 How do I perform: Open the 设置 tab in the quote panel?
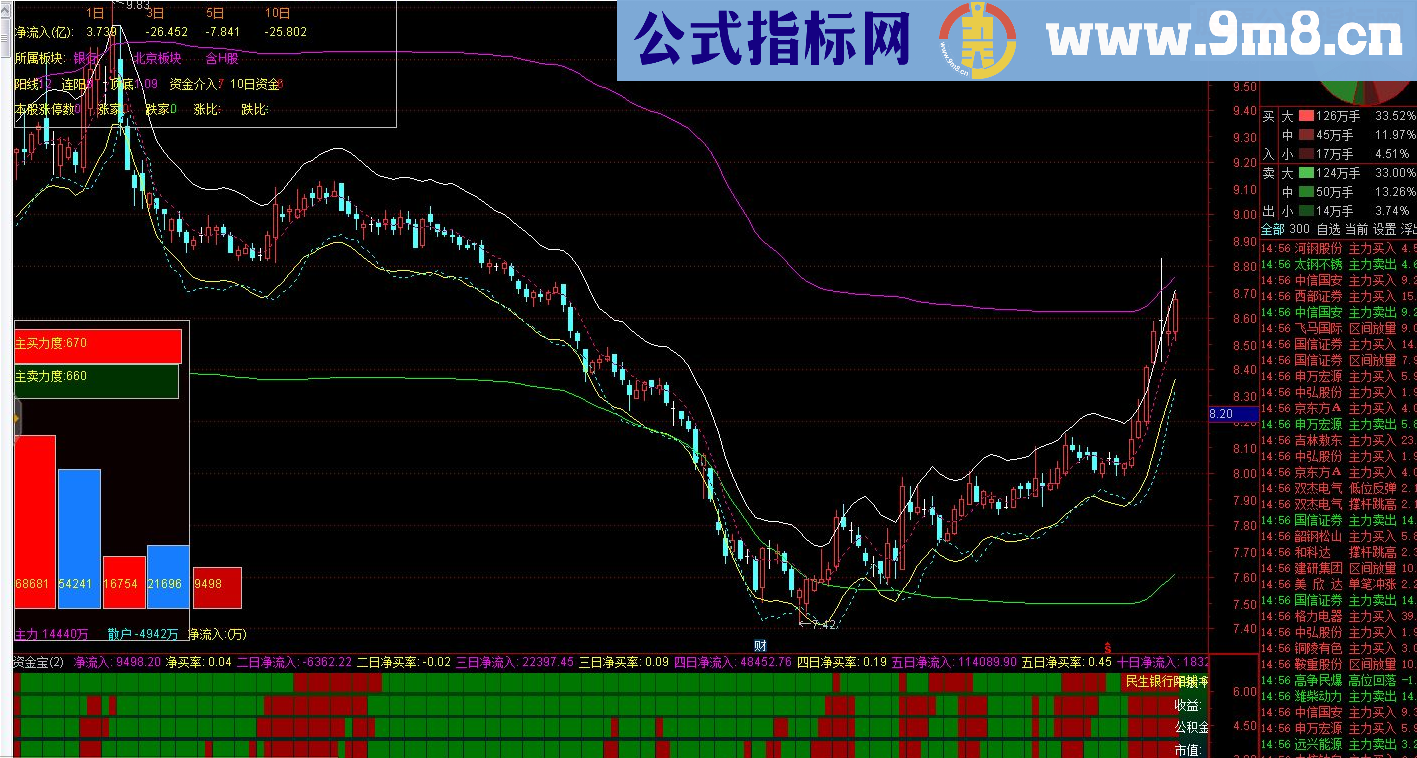click(1384, 228)
